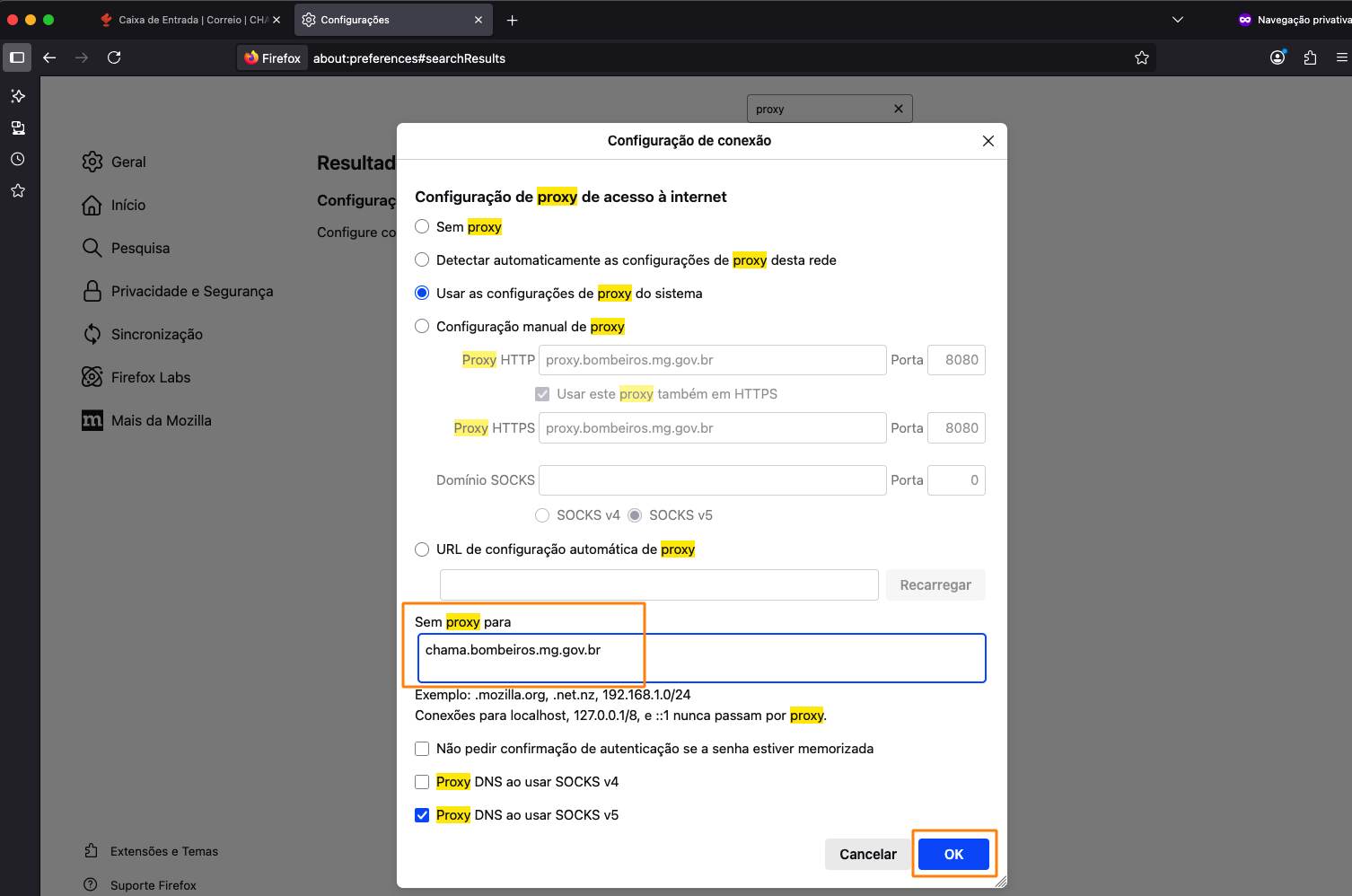The image size is (1352, 896).
Task: Open Privacidade e Segurança settings section
Action: [191, 291]
